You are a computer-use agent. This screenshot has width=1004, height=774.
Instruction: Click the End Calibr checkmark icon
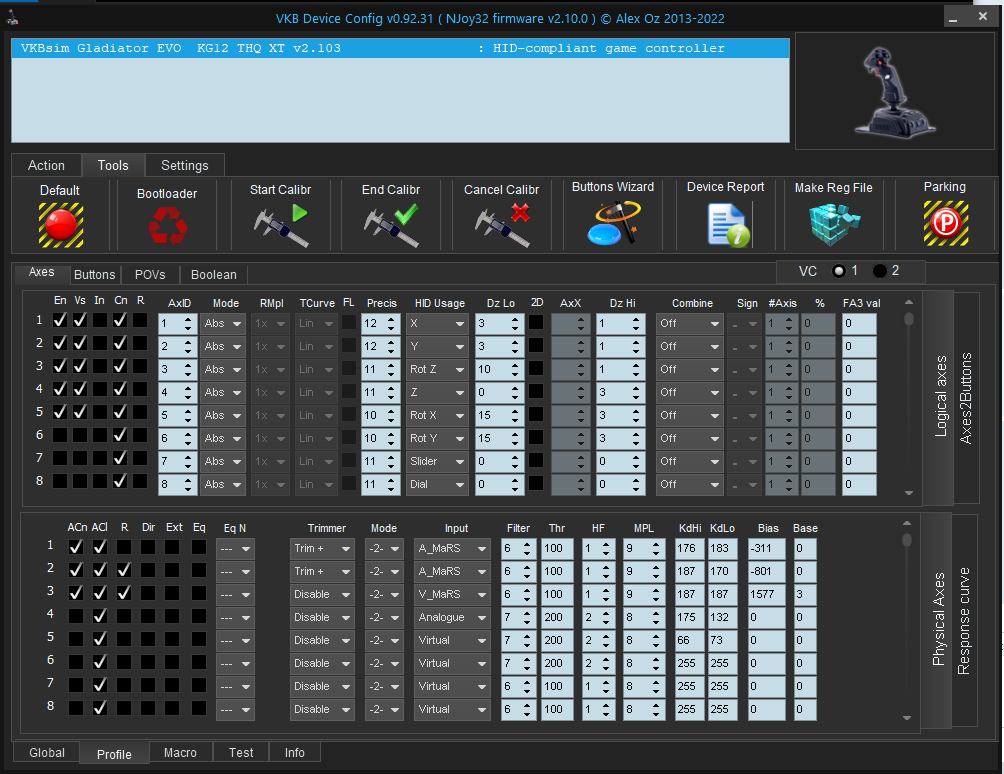pos(390,224)
